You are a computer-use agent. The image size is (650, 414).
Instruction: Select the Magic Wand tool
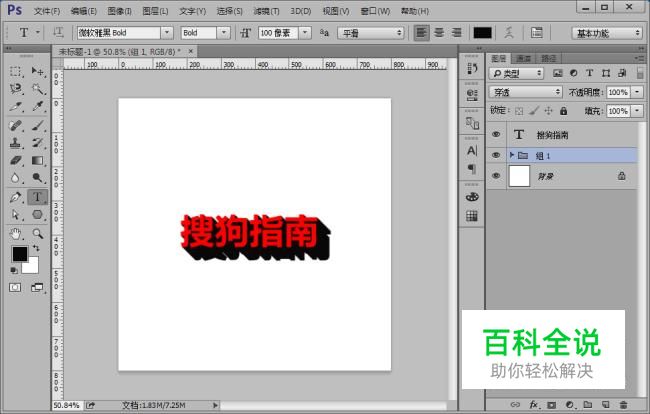point(38,89)
